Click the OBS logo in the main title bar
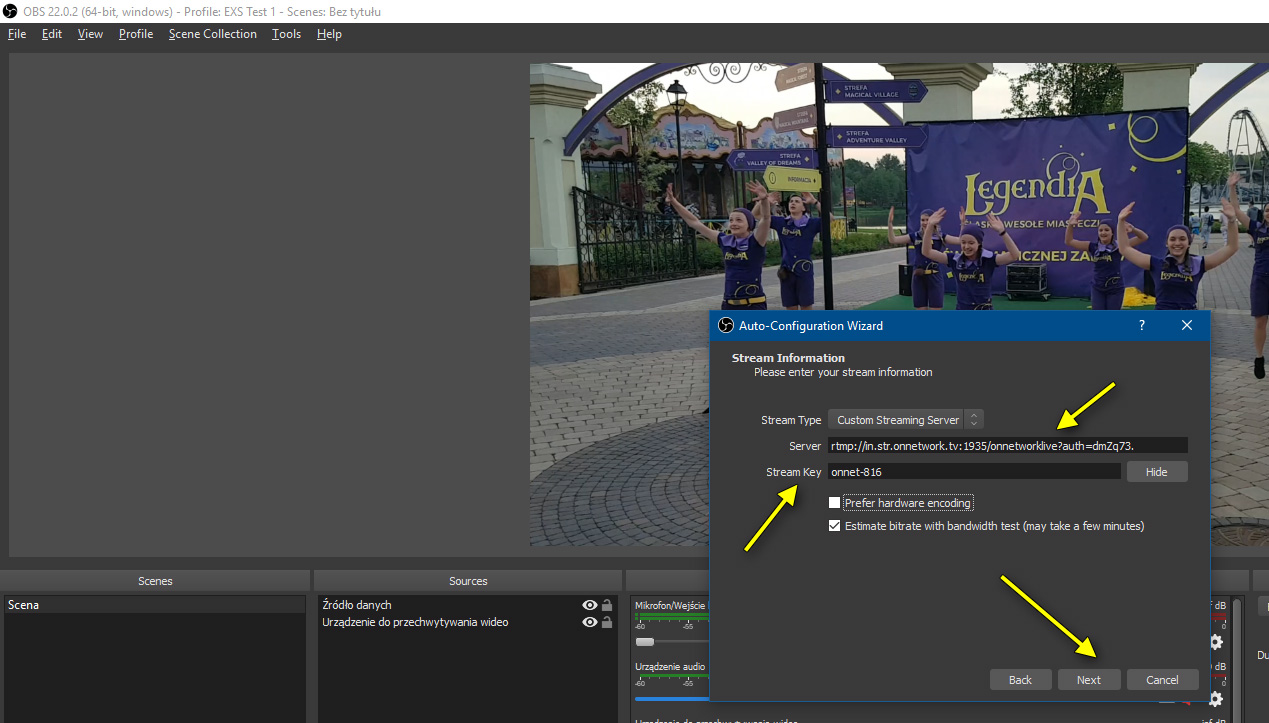 coord(11,11)
